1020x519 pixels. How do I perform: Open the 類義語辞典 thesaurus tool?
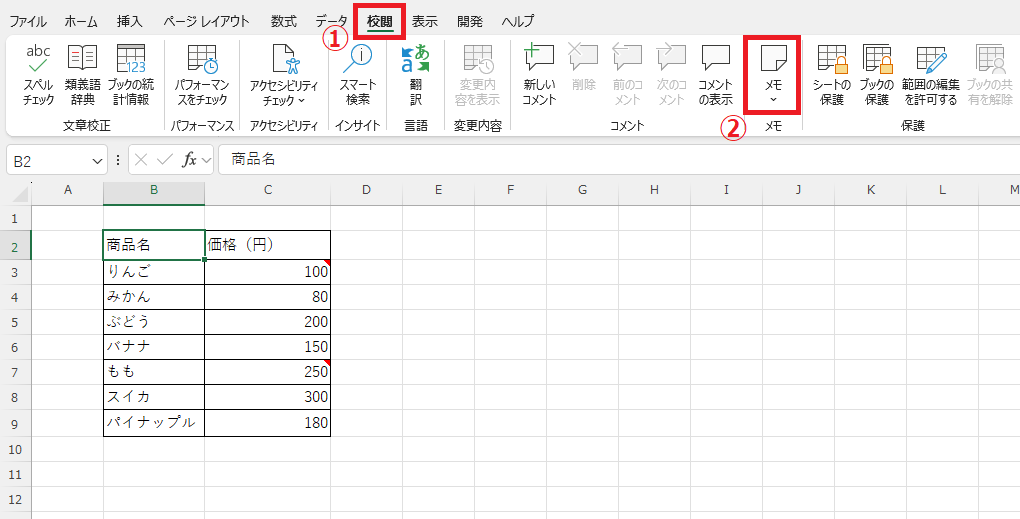click(82, 74)
